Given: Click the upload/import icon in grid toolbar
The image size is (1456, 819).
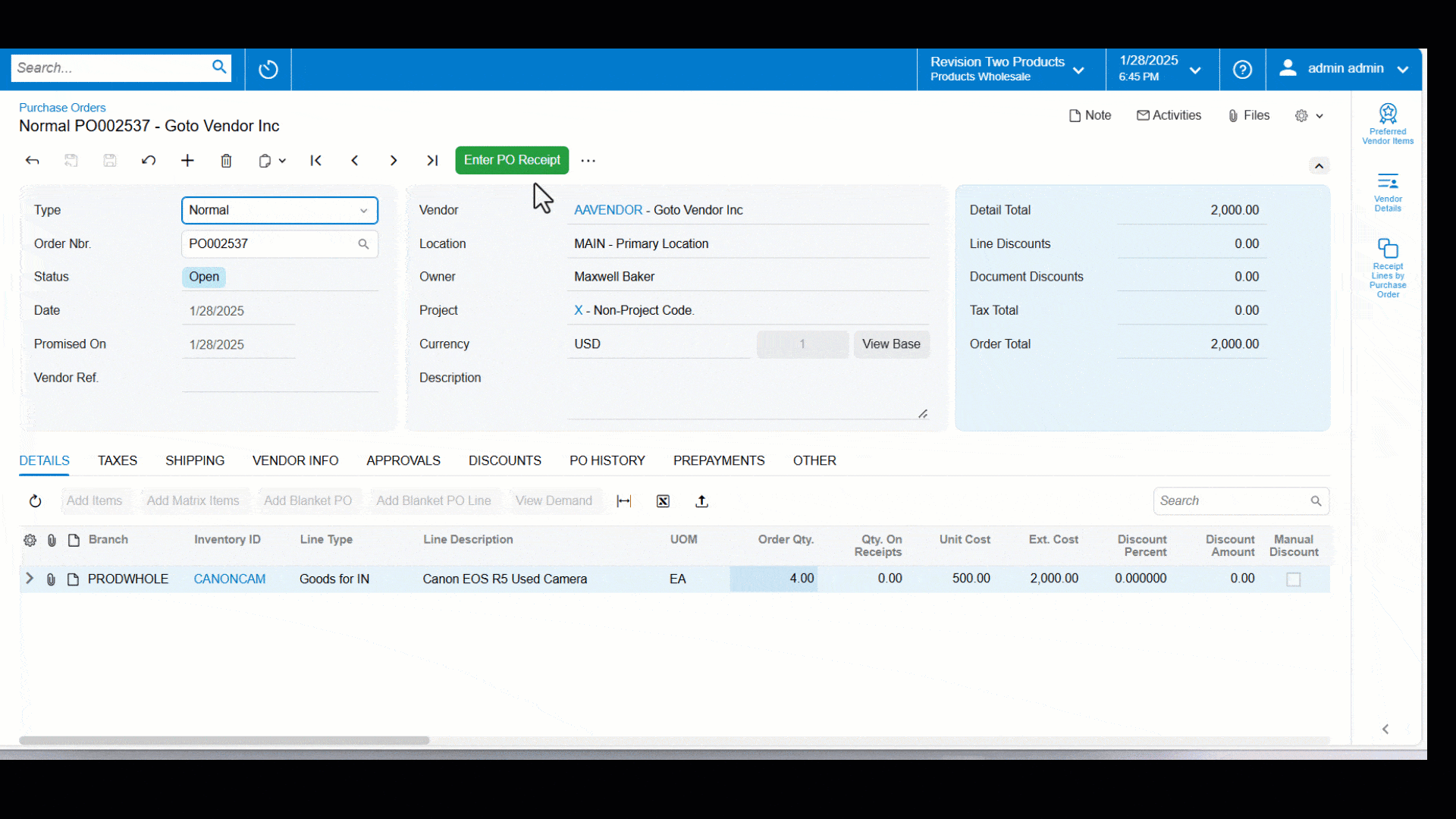Looking at the screenshot, I should pos(701,501).
